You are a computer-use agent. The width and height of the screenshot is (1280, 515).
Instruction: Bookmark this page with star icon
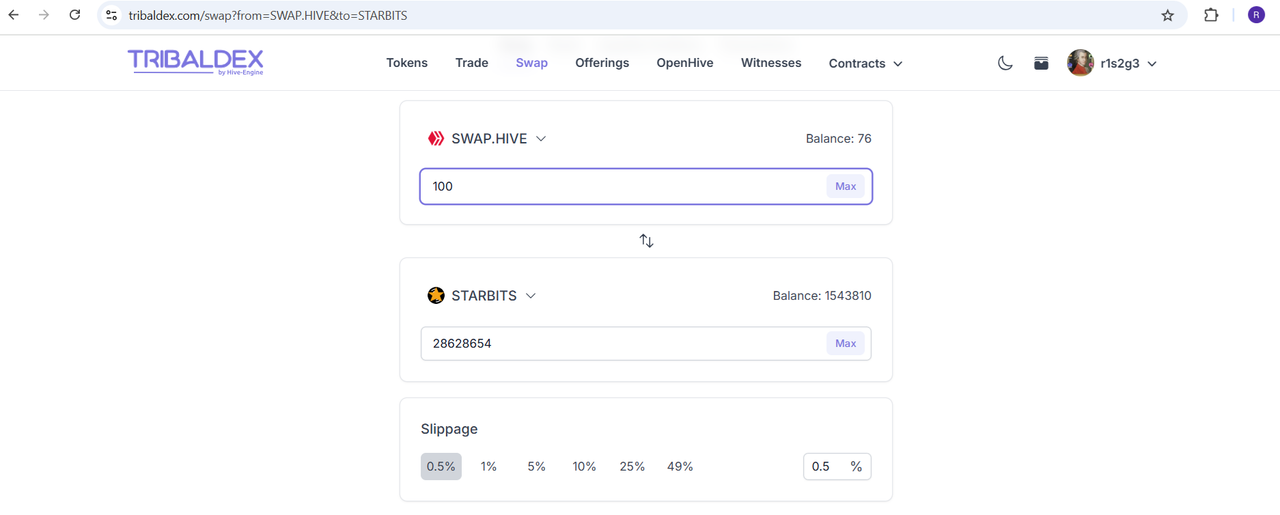(1167, 15)
